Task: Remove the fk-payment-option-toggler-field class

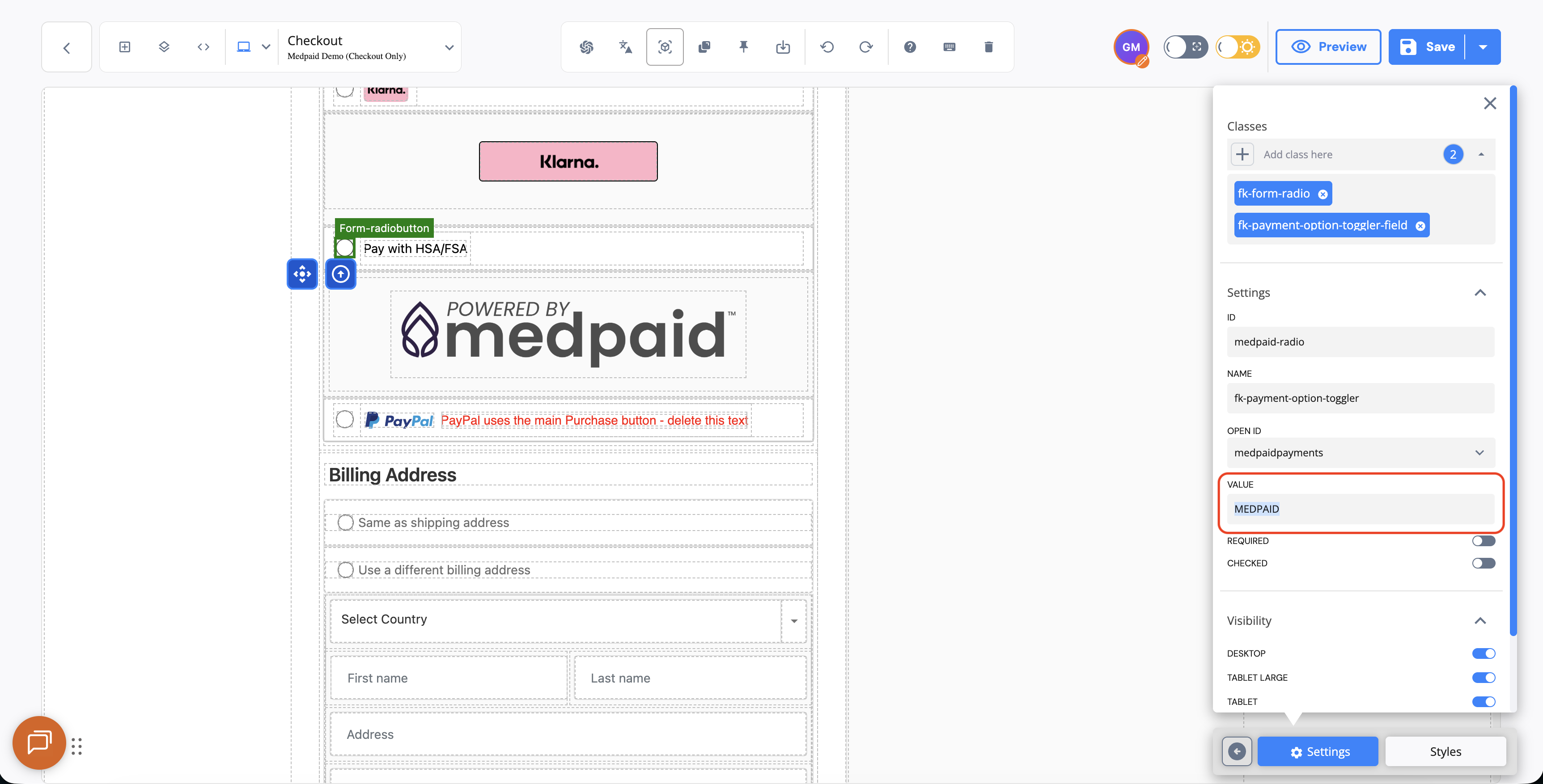Action: pyautogui.click(x=1420, y=226)
